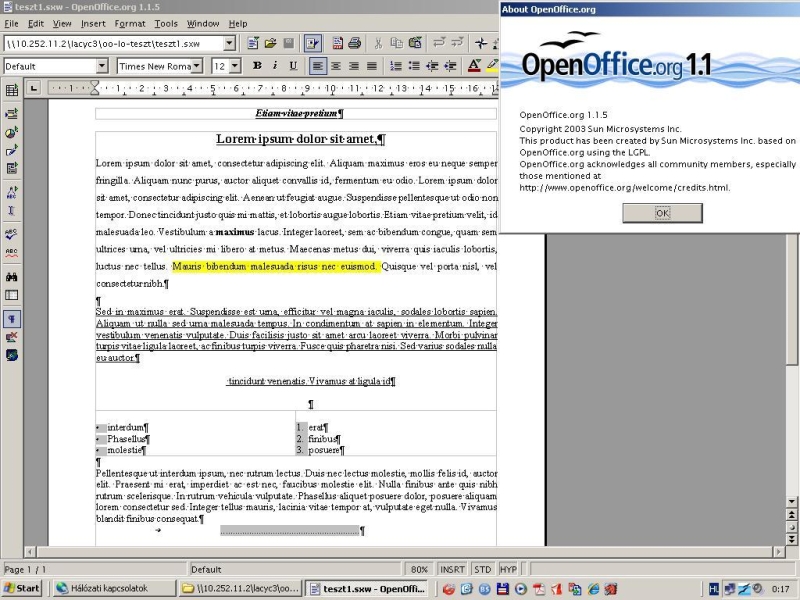Click the ruler tab stop type button
The image size is (800, 600).
(x=34, y=88)
